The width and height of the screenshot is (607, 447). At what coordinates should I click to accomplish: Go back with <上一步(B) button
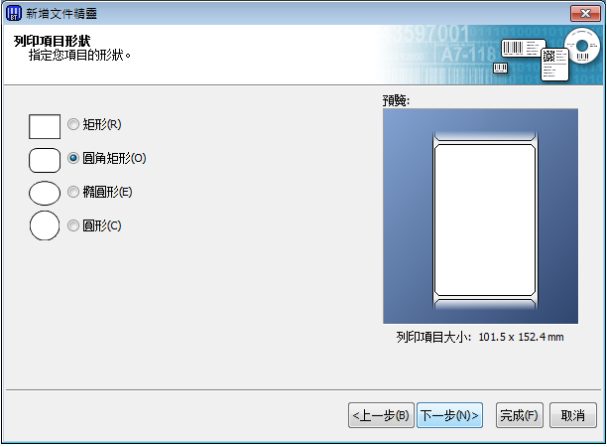[x=381, y=415]
